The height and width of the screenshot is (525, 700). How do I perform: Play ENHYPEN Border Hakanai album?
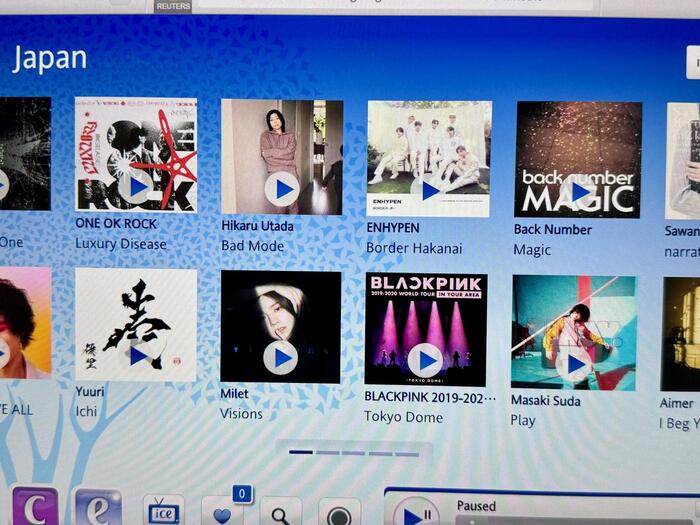[x=428, y=191]
